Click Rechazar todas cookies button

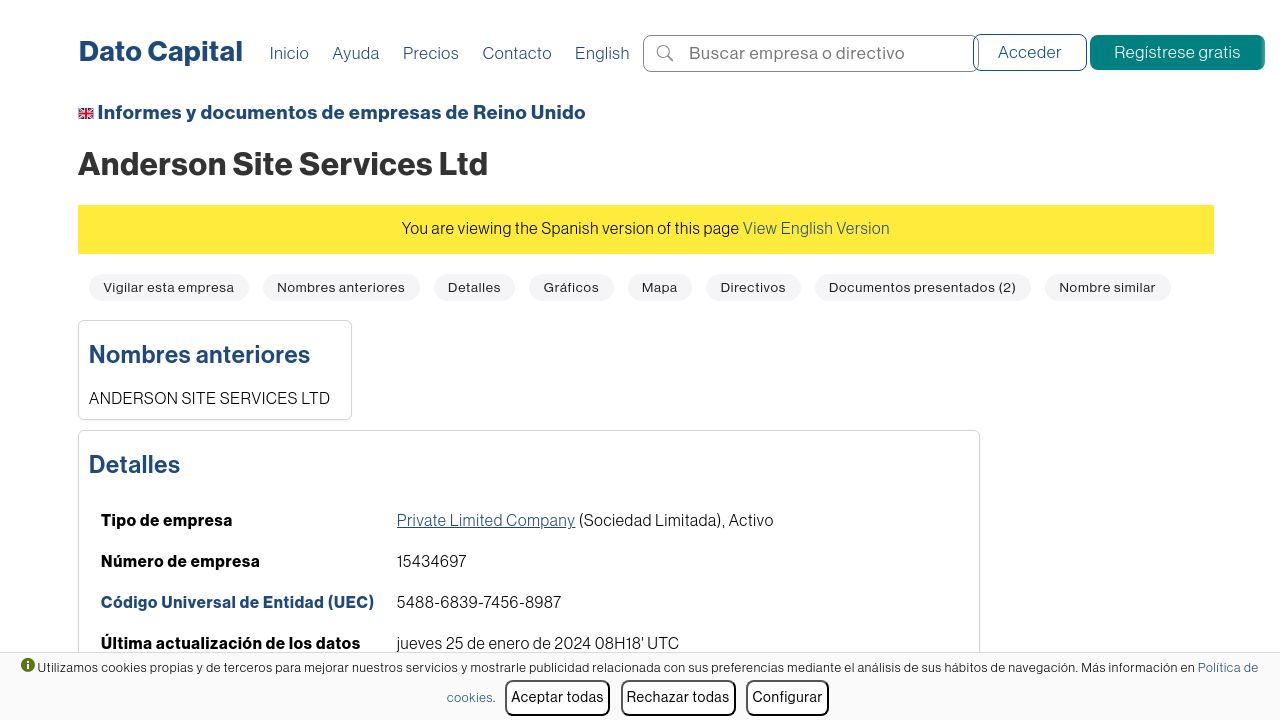(x=678, y=697)
